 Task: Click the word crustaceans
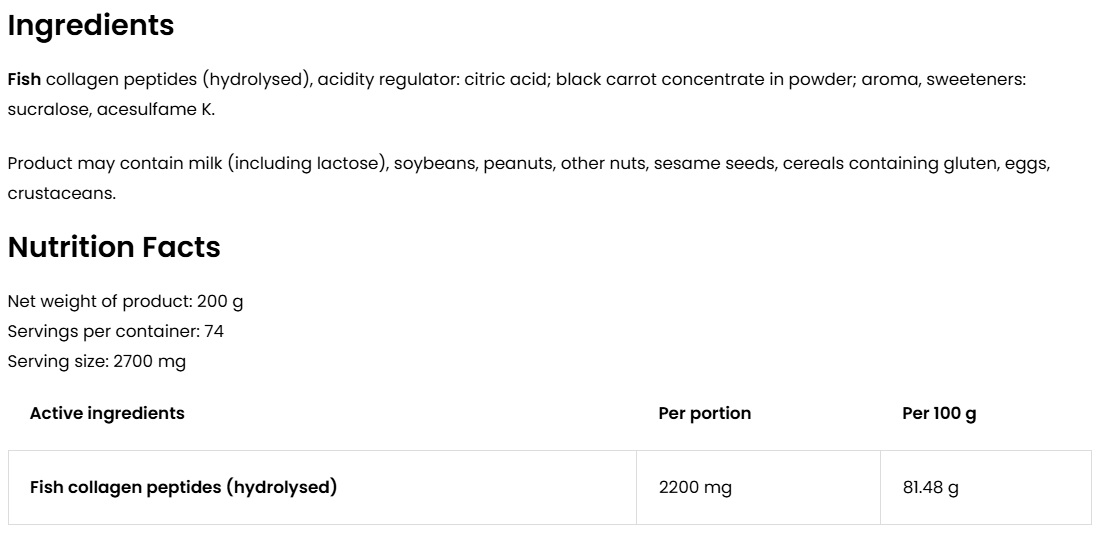(x=62, y=194)
